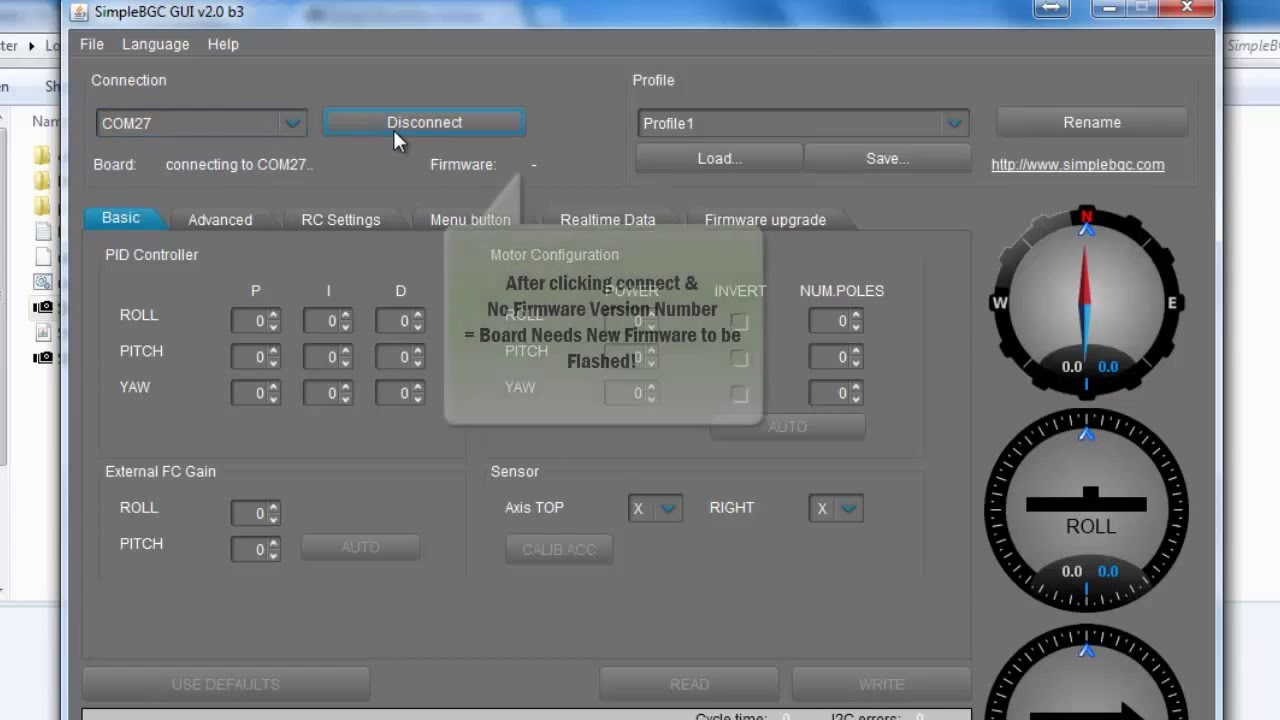Click the WRITE button
1280x720 pixels.
pyautogui.click(x=881, y=684)
